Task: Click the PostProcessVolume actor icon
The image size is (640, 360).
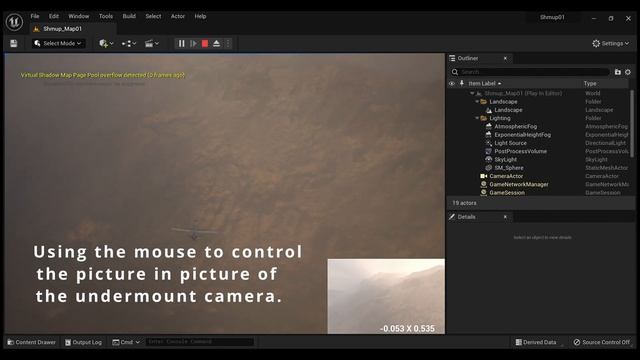Action: (489, 151)
